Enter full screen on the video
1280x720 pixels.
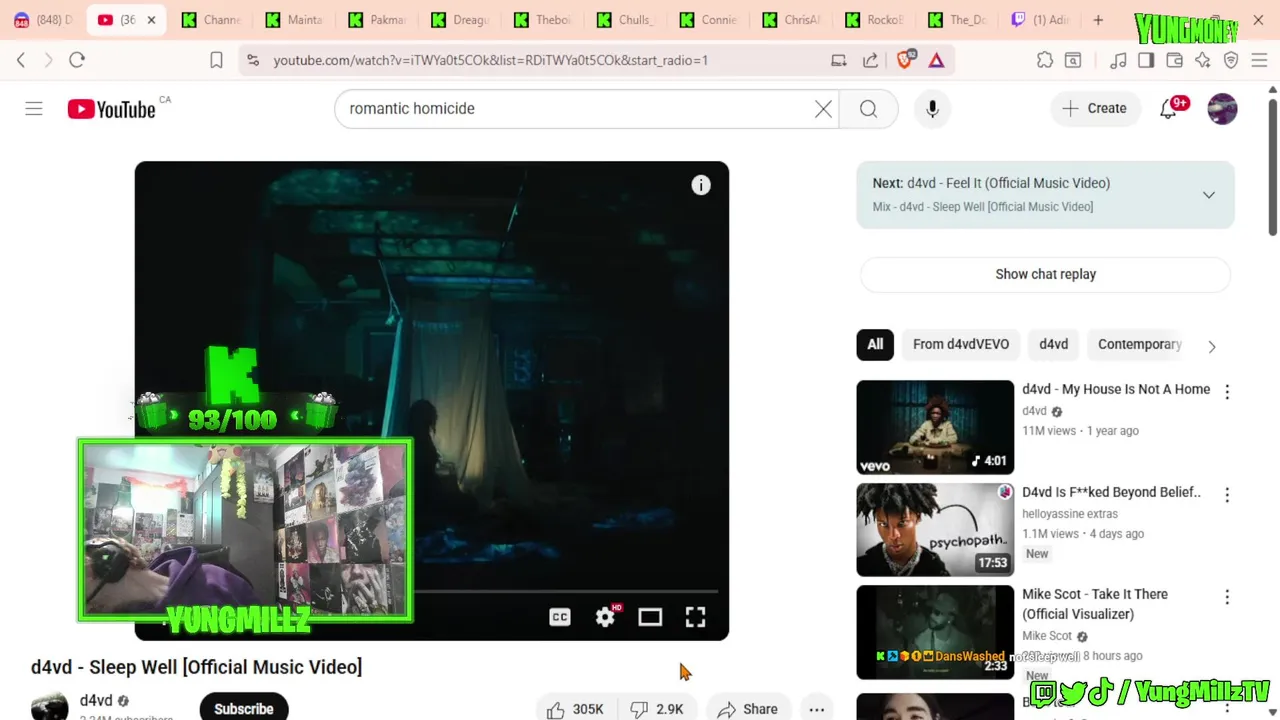(695, 617)
